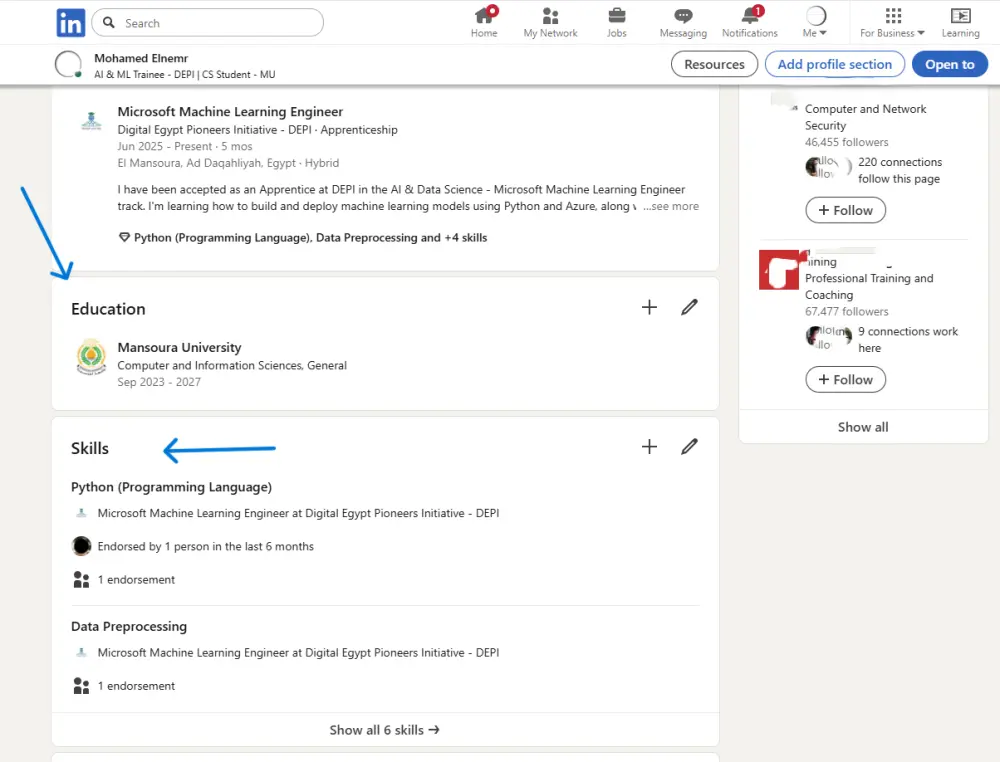
Task: Open the Resources menu on the profile header
Action: pyautogui.click(x=714, y=63)
